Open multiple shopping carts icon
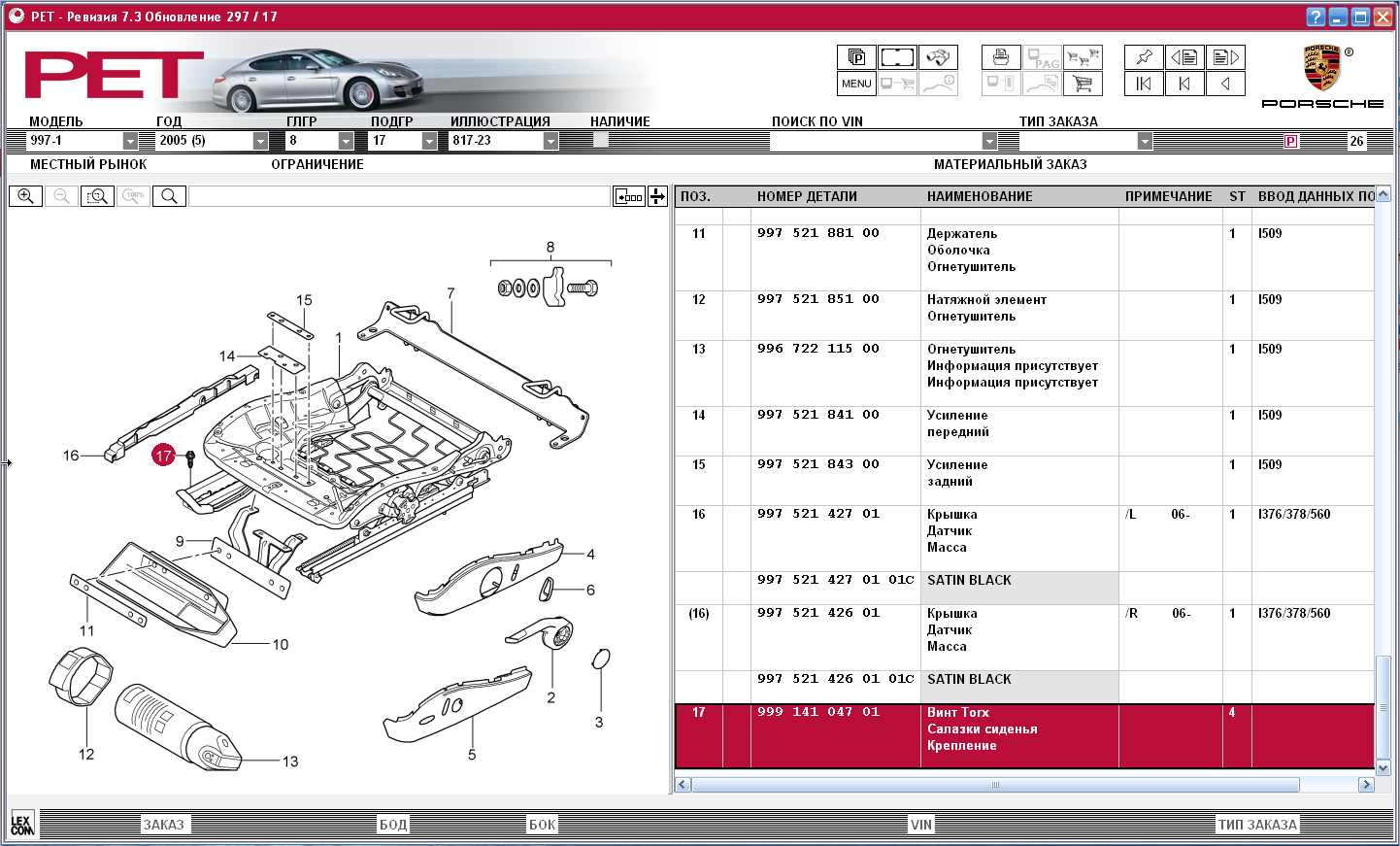Screen dimensions: 1400x846 coord(1083,57)
